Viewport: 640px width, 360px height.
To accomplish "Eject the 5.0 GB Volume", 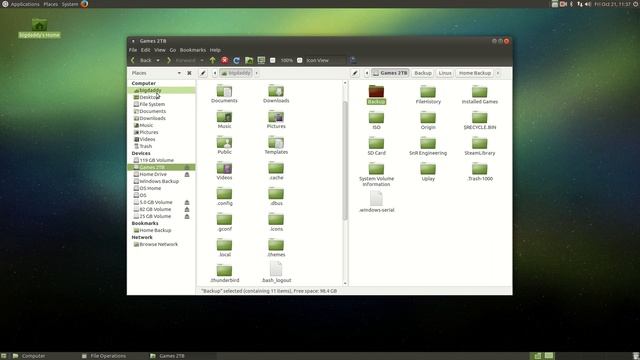I will [187, 202].
